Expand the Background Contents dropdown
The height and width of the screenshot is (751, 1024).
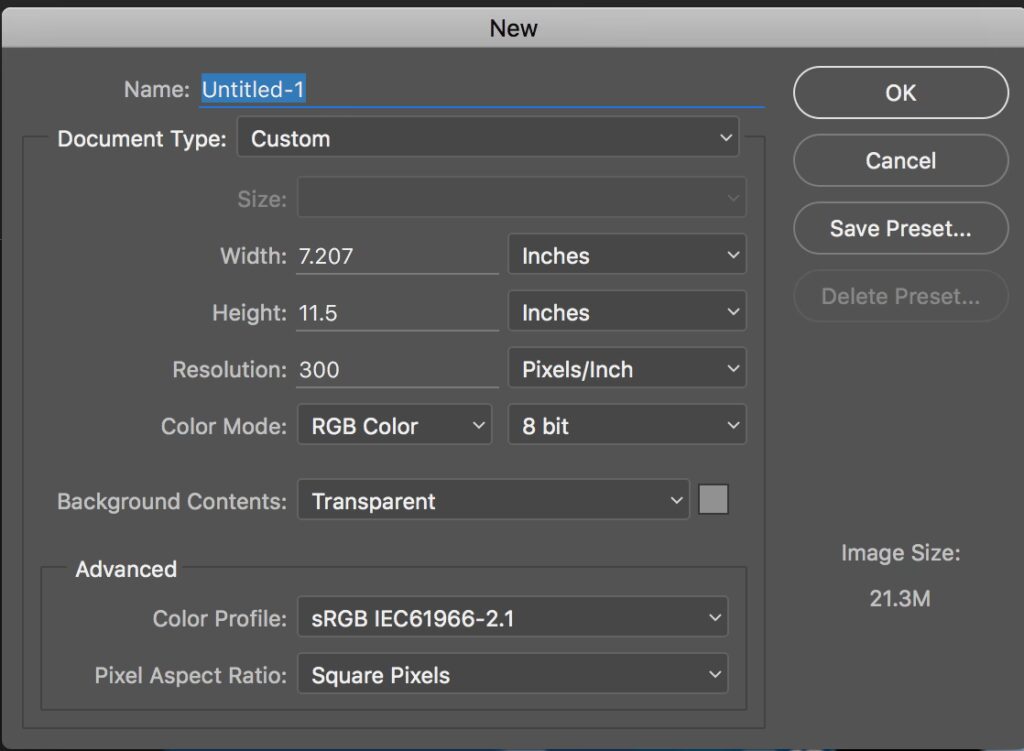(493, 502)
